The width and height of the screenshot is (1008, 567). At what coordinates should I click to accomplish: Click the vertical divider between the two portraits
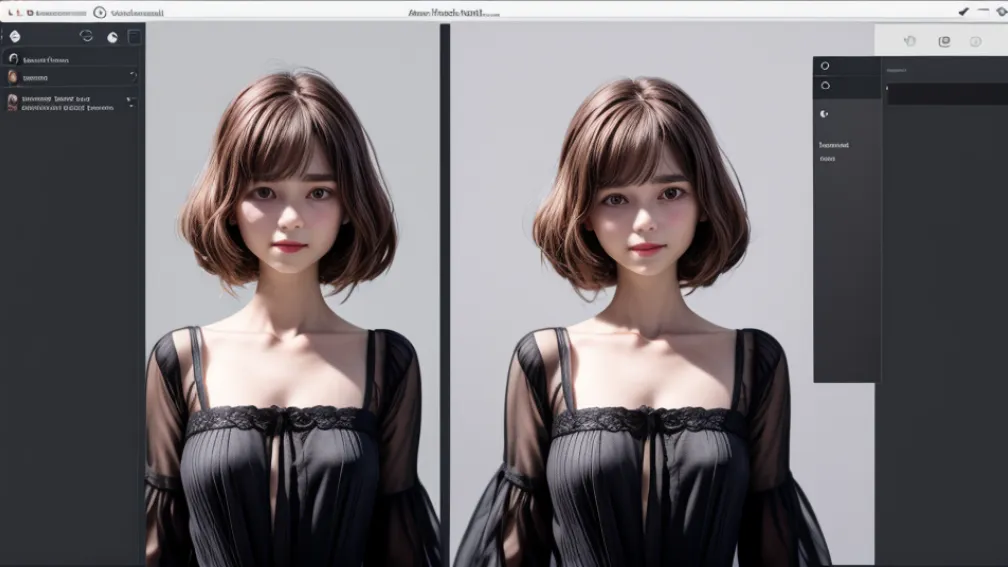(444, 300)
